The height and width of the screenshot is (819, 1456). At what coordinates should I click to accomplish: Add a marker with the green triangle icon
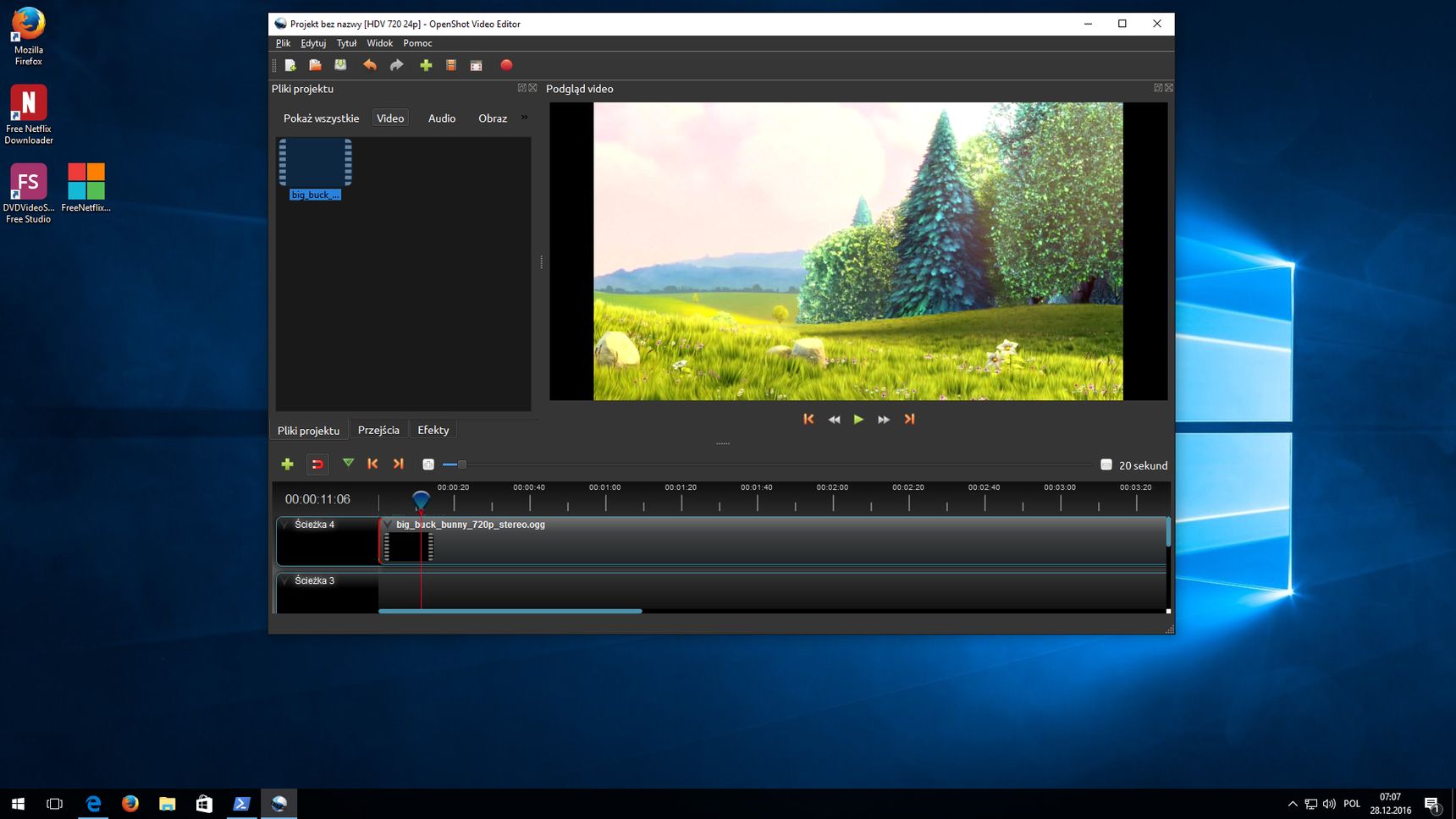coord(348,463)
